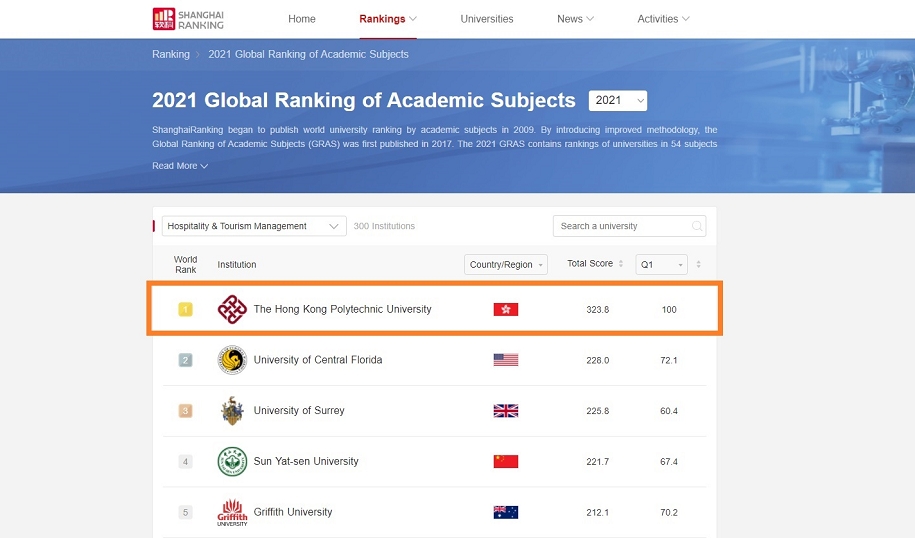
Task: Sort by Q1 indicator column arrows
Action: click(699, 264)
